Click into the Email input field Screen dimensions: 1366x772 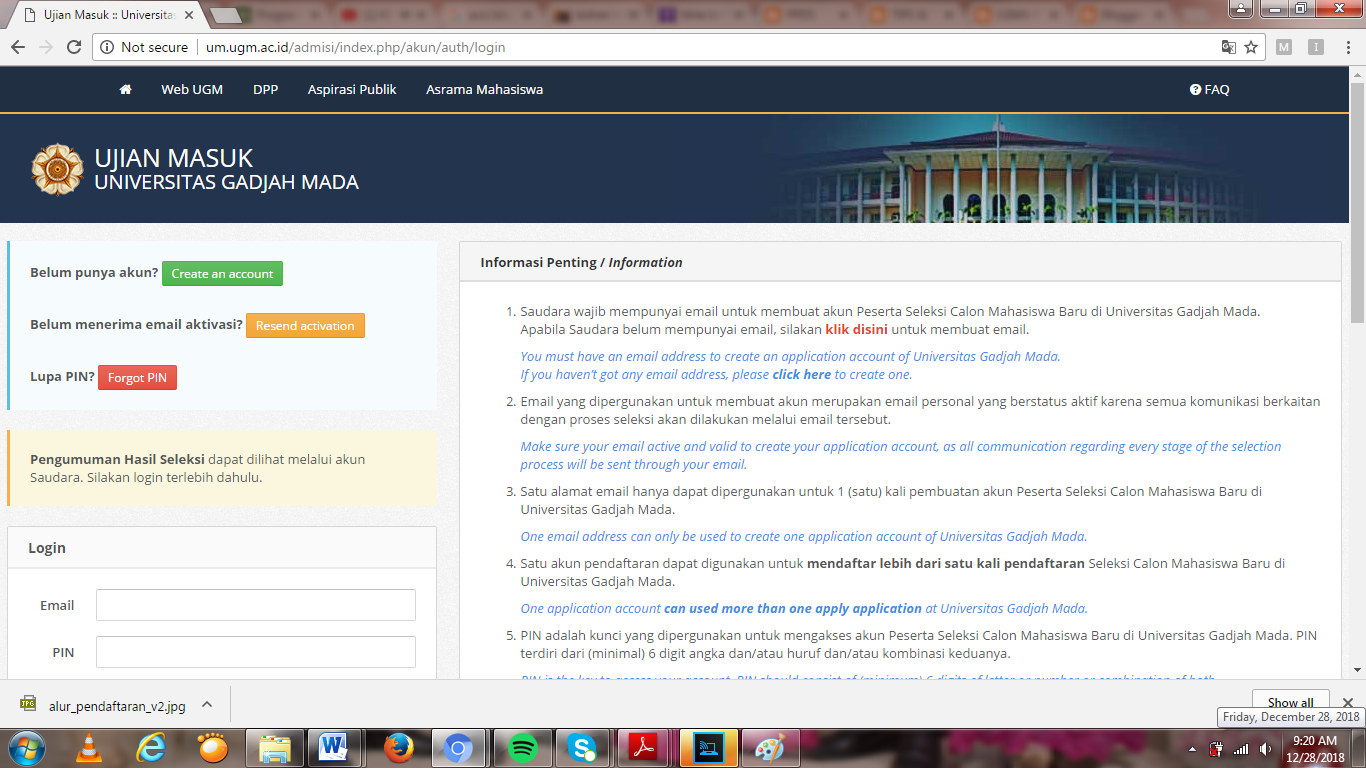256,605
